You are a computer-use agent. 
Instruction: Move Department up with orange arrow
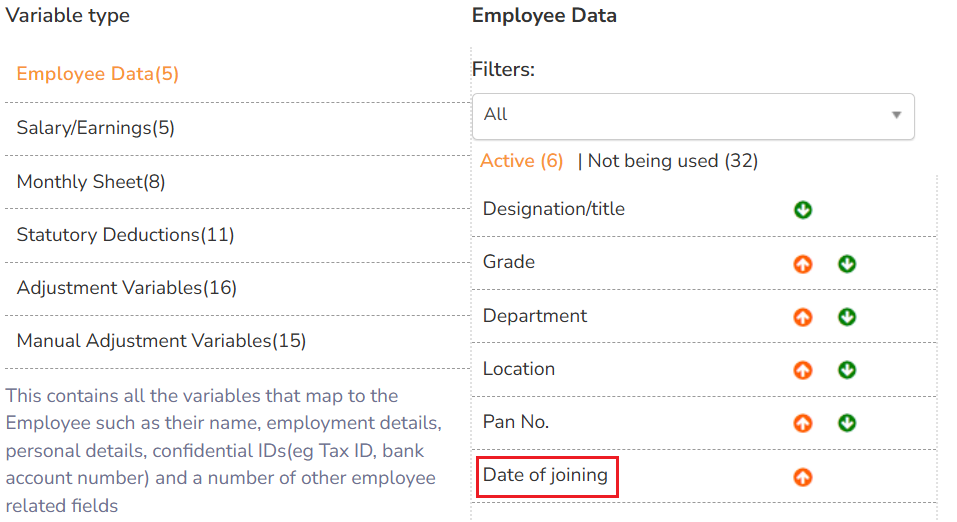coord(802,317)
